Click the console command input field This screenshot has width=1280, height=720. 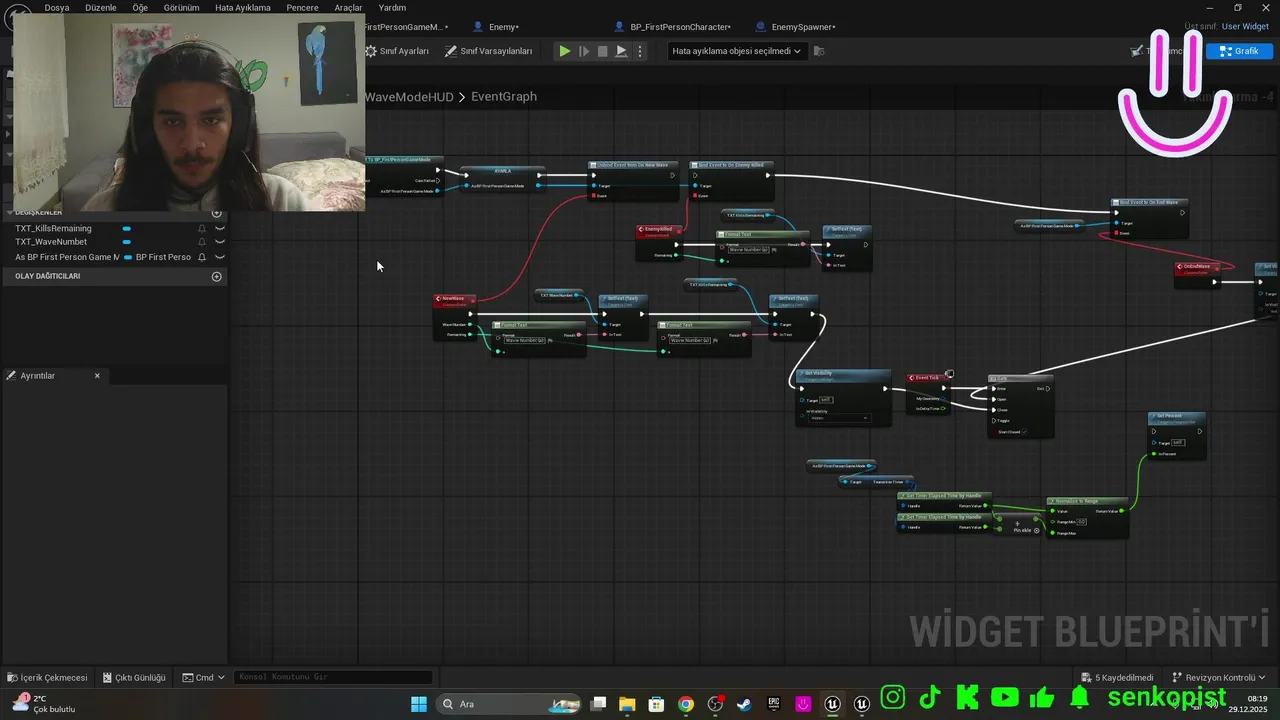click(333, 678)
